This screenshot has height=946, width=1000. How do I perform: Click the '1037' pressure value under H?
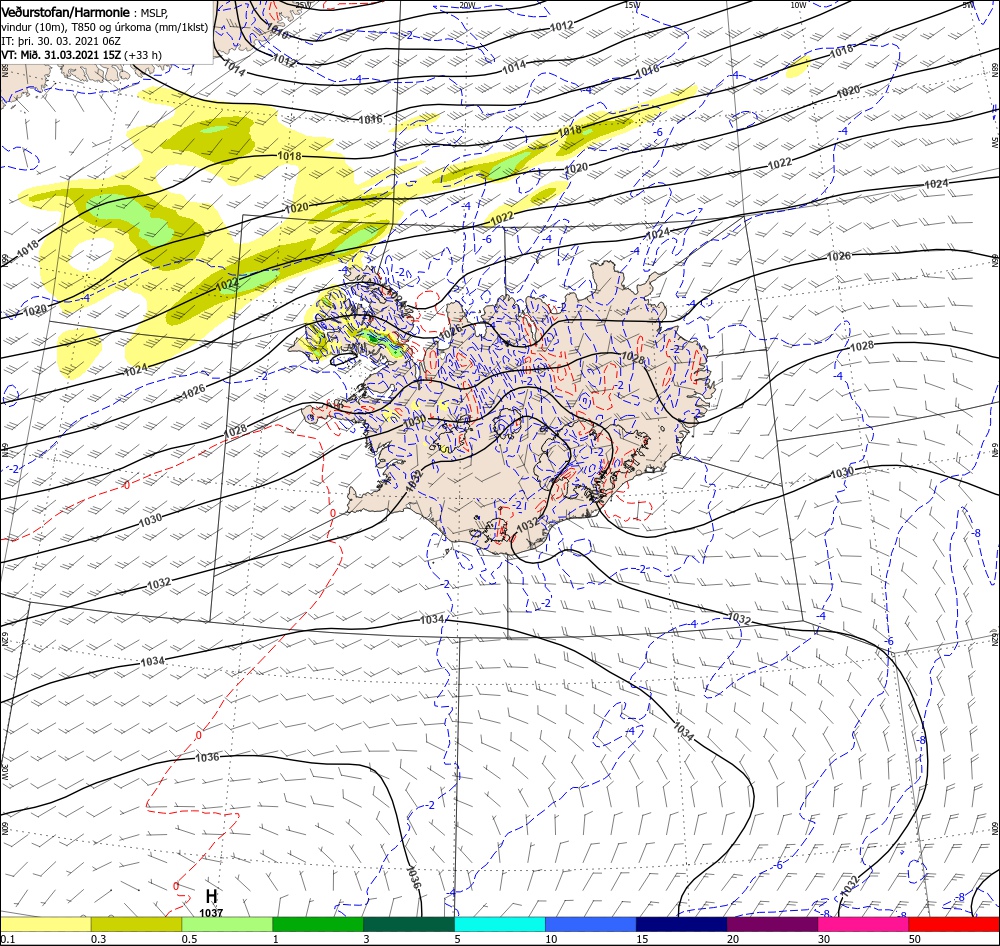tap(211, 913)
